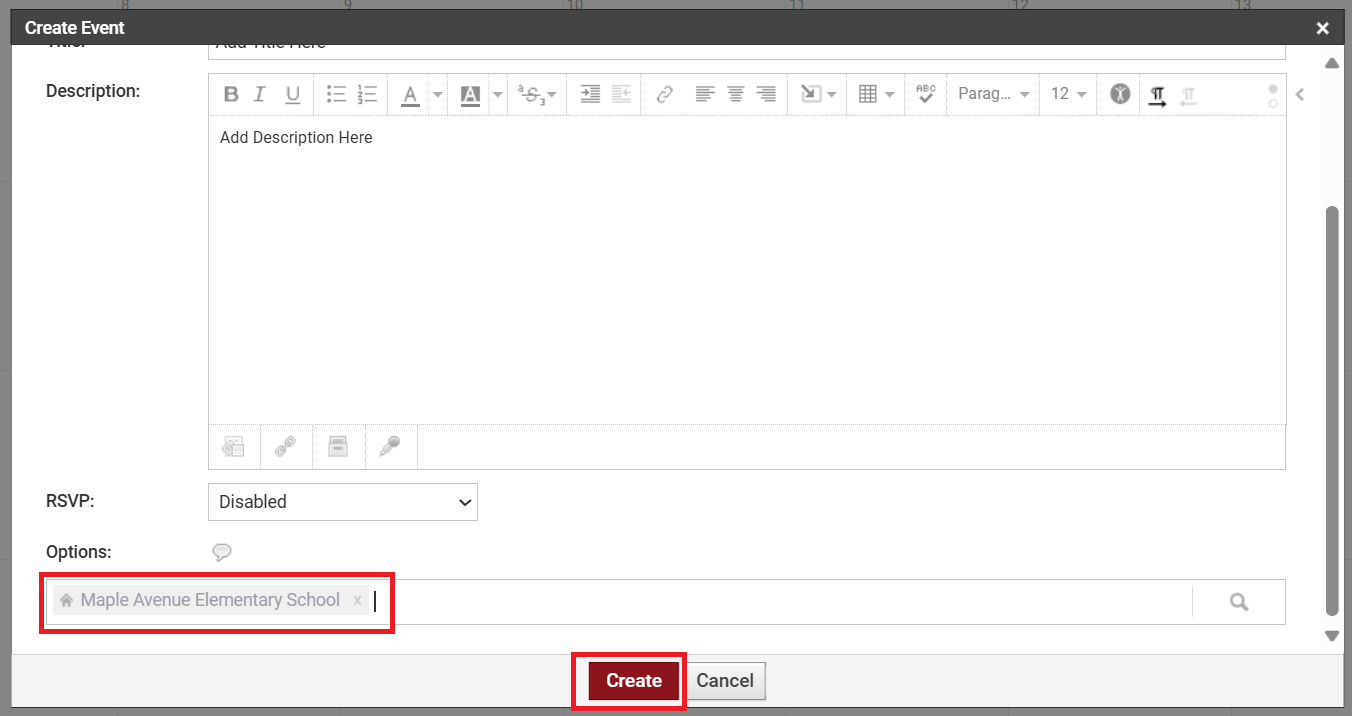Open the accessibility checker icon
This screenshot has width=1352, height=716.
coord(1120,94)
